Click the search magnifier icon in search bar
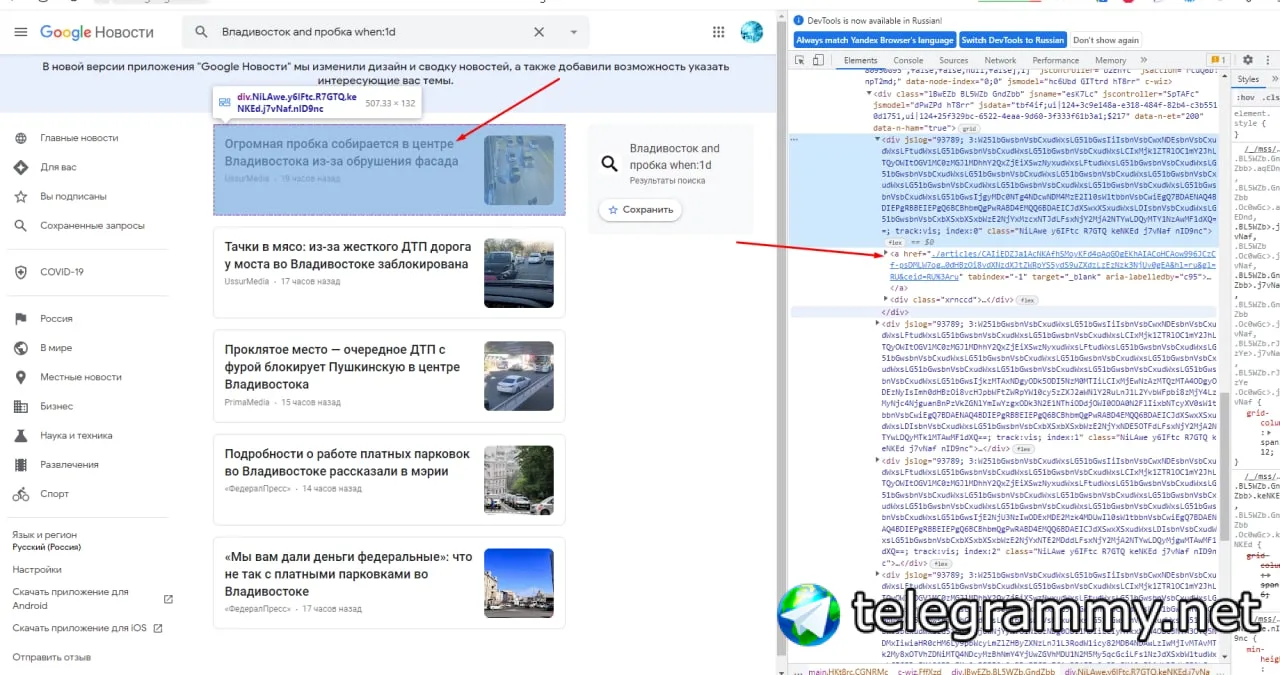This screenshot has width=1280, height=675. coord(201,32)
